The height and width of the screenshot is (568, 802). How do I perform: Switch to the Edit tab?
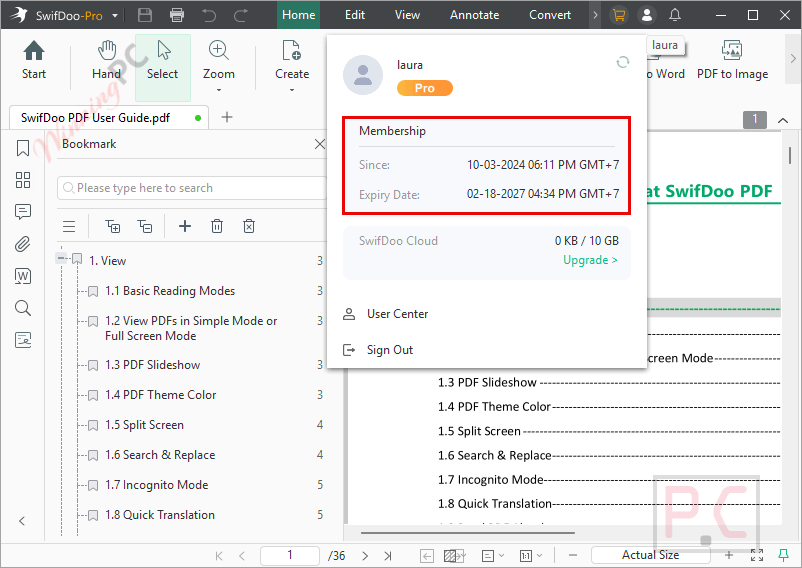(x=355, y=15)
